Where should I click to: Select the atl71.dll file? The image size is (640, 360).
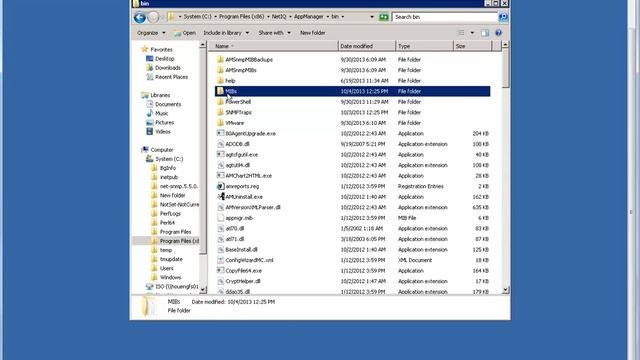pyautogui.click(x=235, y=239)
